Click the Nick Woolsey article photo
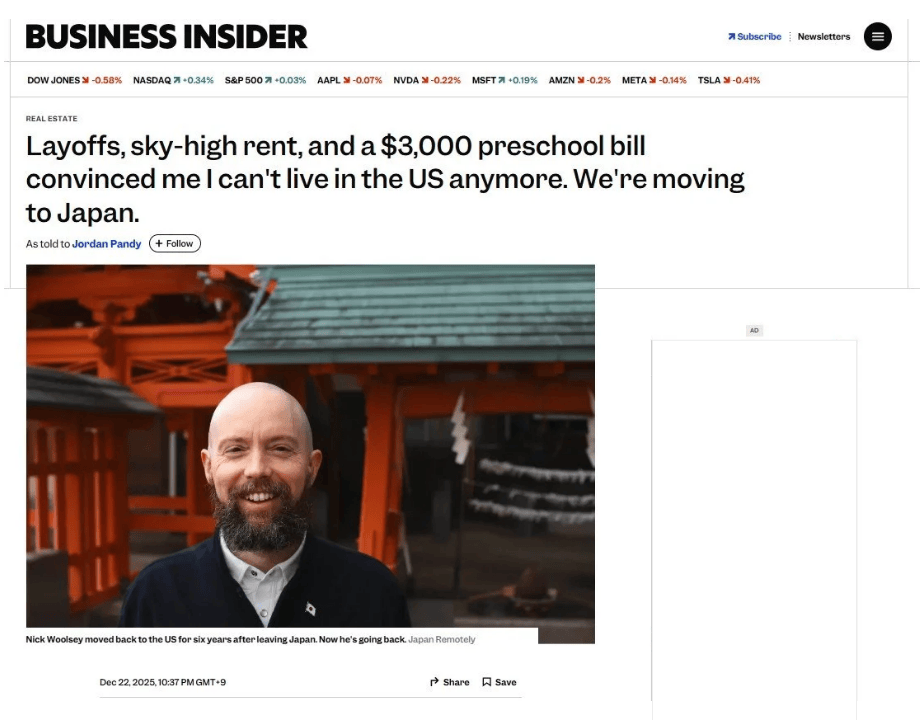The height and width of the screenshot is (720, 920). (x=310, y=446)
